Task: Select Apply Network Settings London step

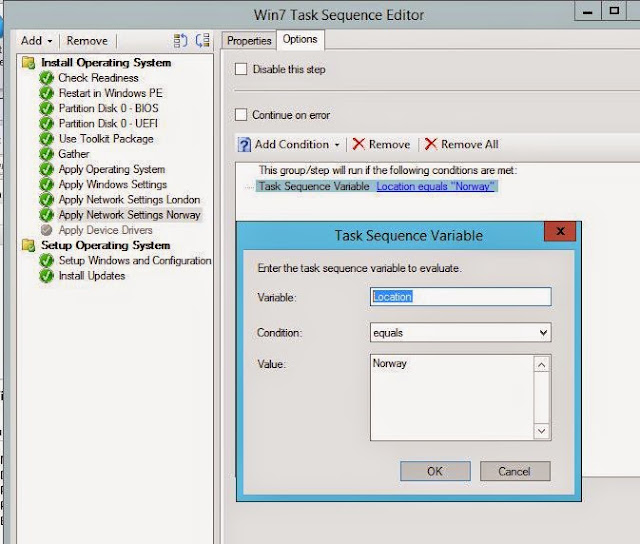Action: point(129,200)
